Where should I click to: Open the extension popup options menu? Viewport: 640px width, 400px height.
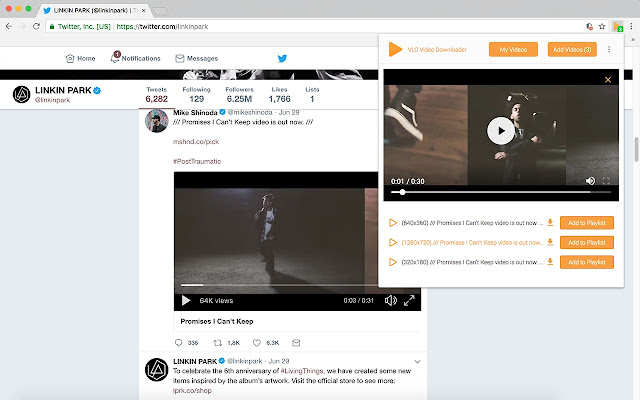pyautogui.click(x=609, y=49)
